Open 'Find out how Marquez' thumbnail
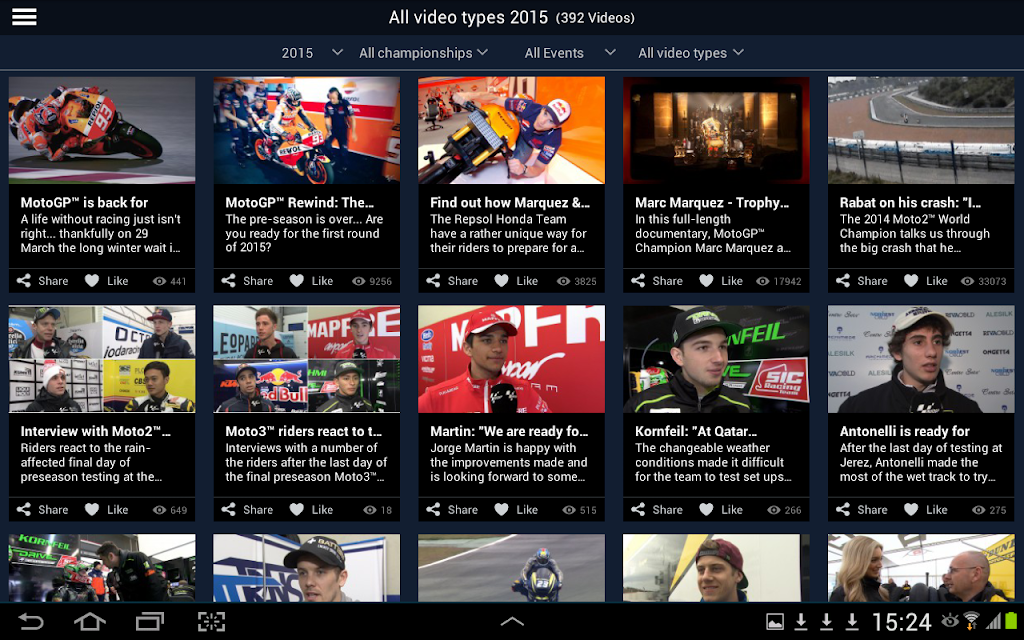This screenshot has height=640, width=1024. (x=511, y=130)
